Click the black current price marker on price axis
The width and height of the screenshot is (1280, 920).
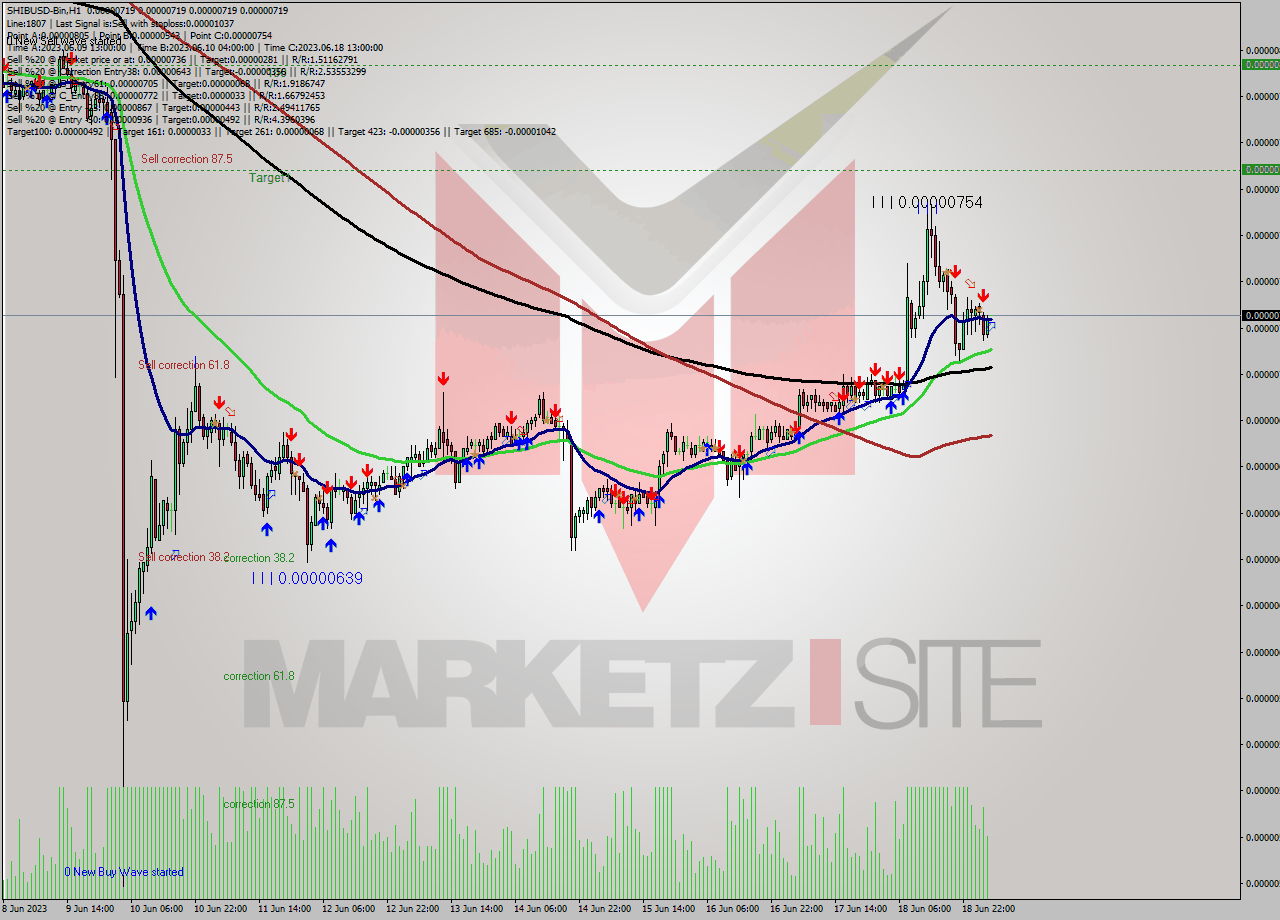pos(1260,315)
